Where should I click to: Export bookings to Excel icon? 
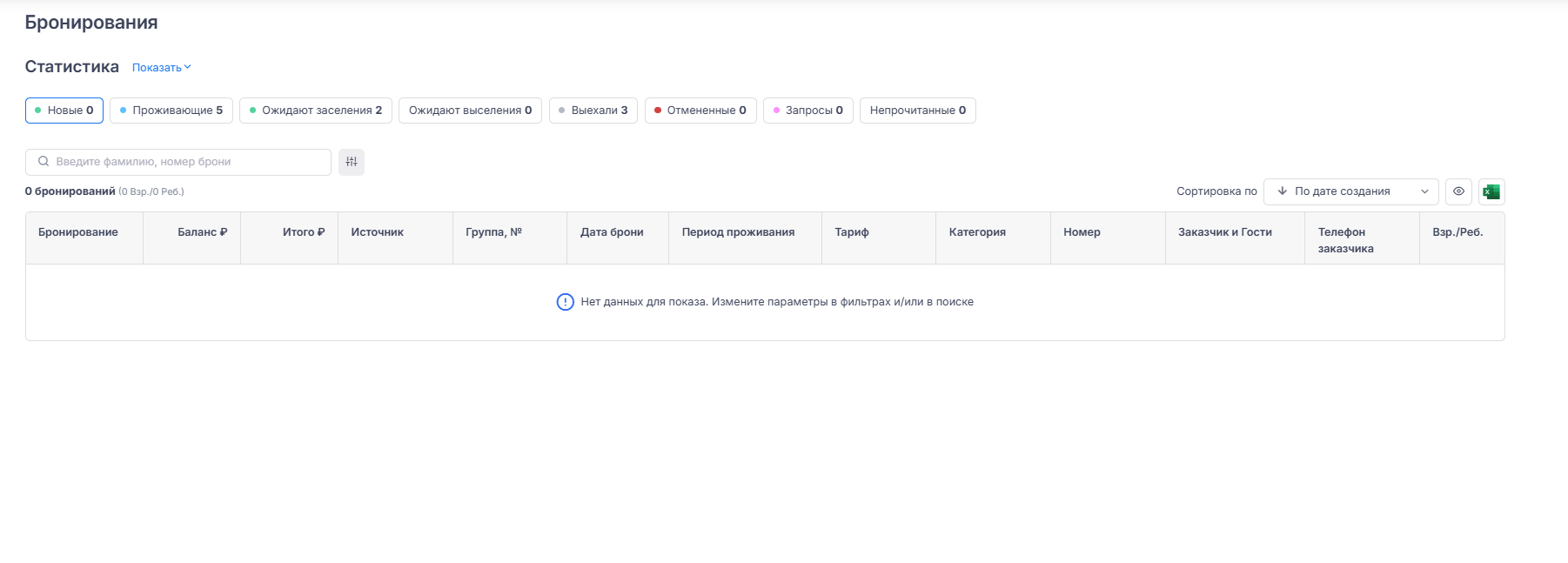(x=1491, y=191)
